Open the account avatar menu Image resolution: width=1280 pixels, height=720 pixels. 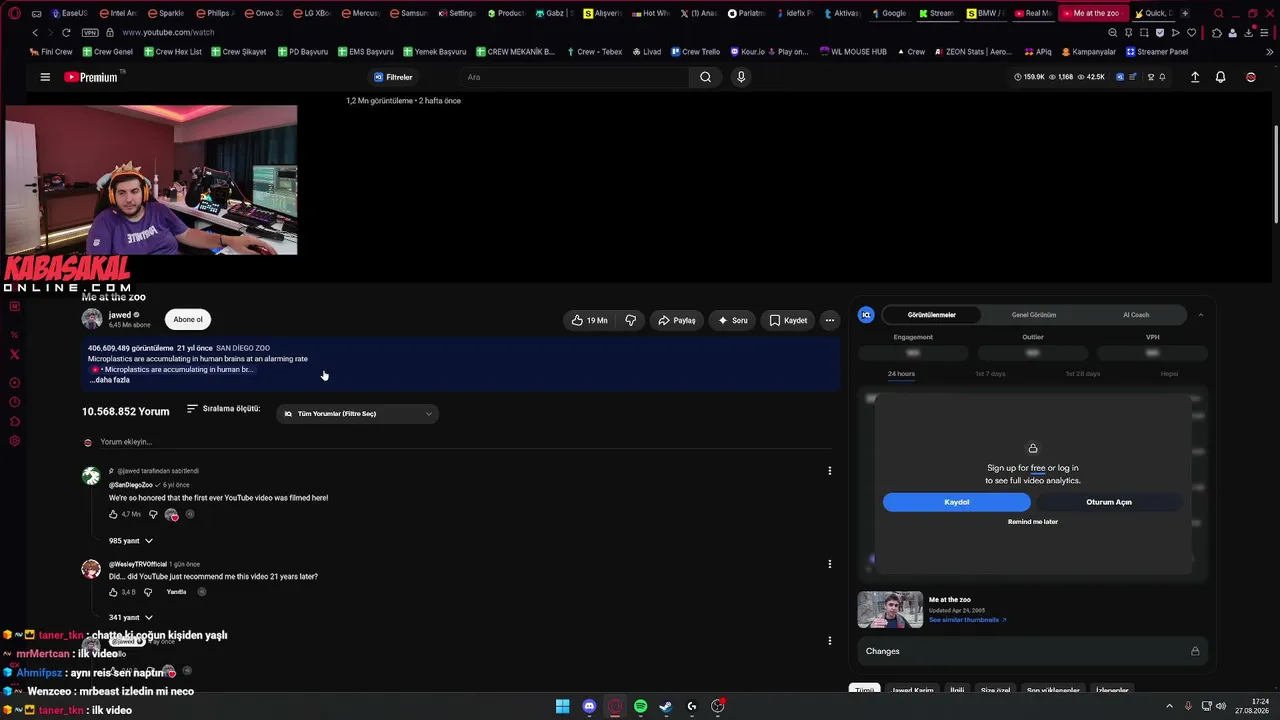(1251, 77)
